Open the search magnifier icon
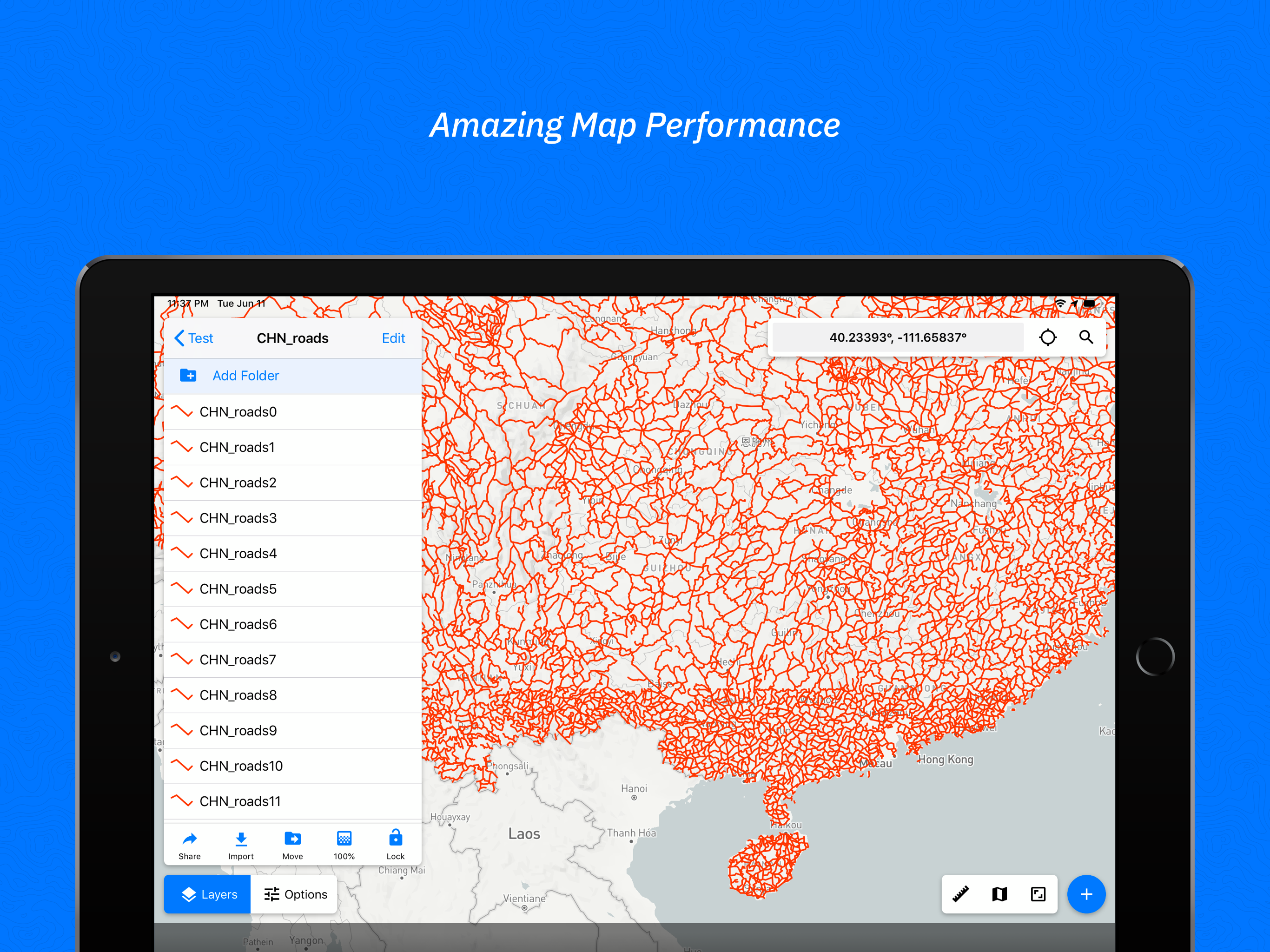The image size is (1270, 952). tap(1086, 337)
